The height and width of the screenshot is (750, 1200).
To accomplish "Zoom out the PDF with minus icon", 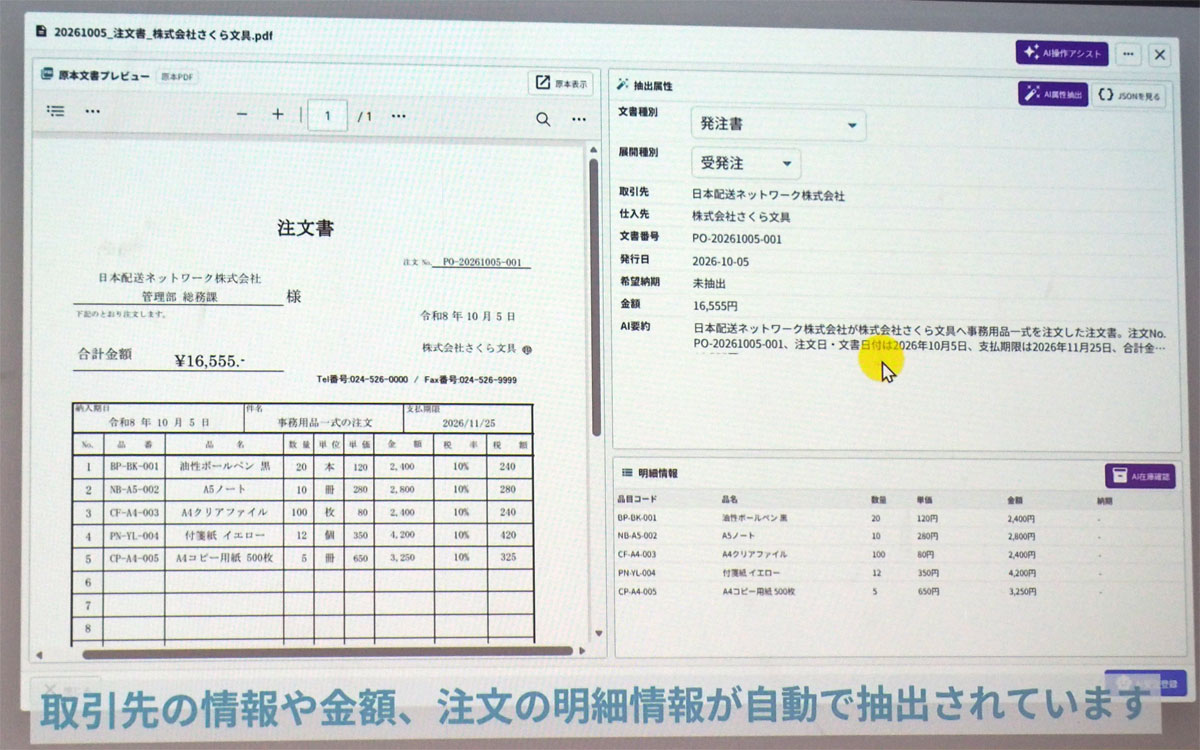I will pyautogui.click(x=241, y=115).
